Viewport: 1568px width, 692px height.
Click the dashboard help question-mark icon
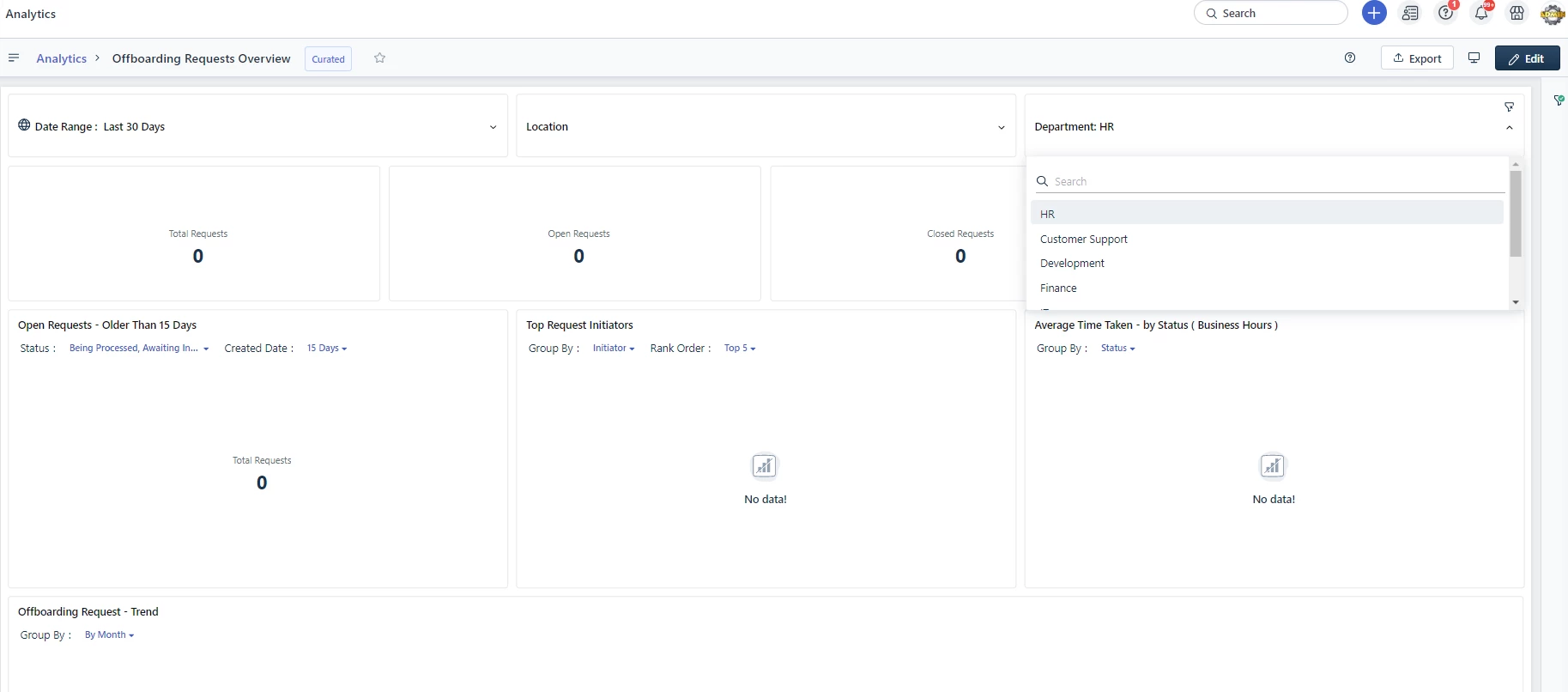[x=1350, y=58]
